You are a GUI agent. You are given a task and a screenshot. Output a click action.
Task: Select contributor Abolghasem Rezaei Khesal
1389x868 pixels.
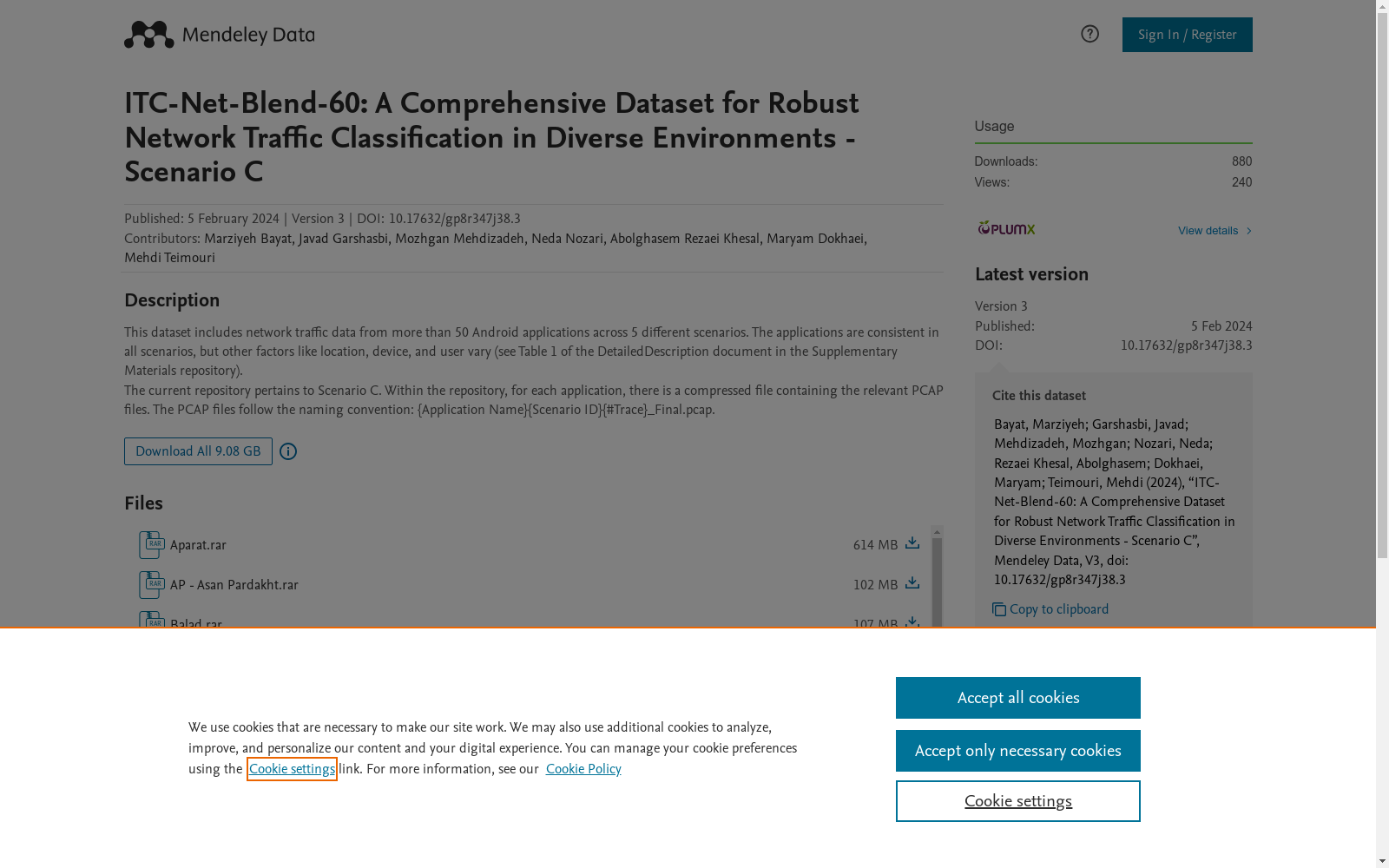tap(684, 239)
